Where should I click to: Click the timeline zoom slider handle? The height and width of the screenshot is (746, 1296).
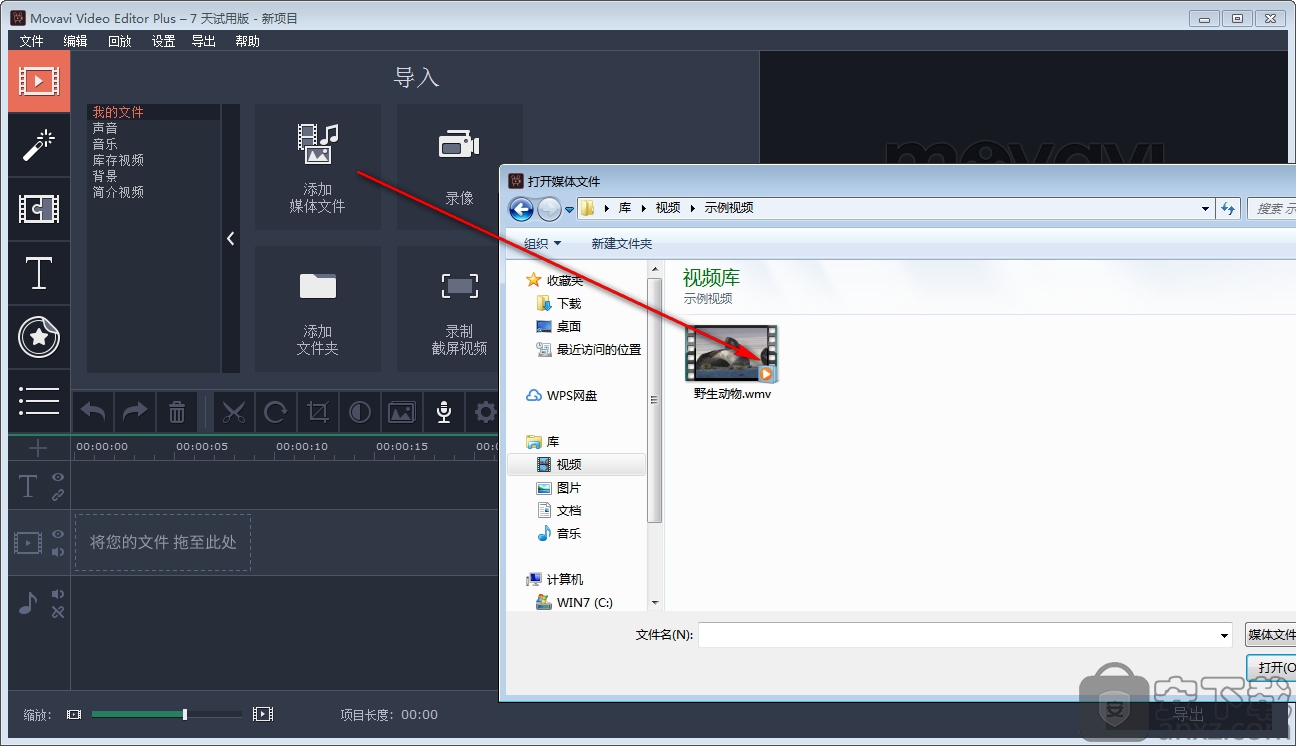coord(185,714)
